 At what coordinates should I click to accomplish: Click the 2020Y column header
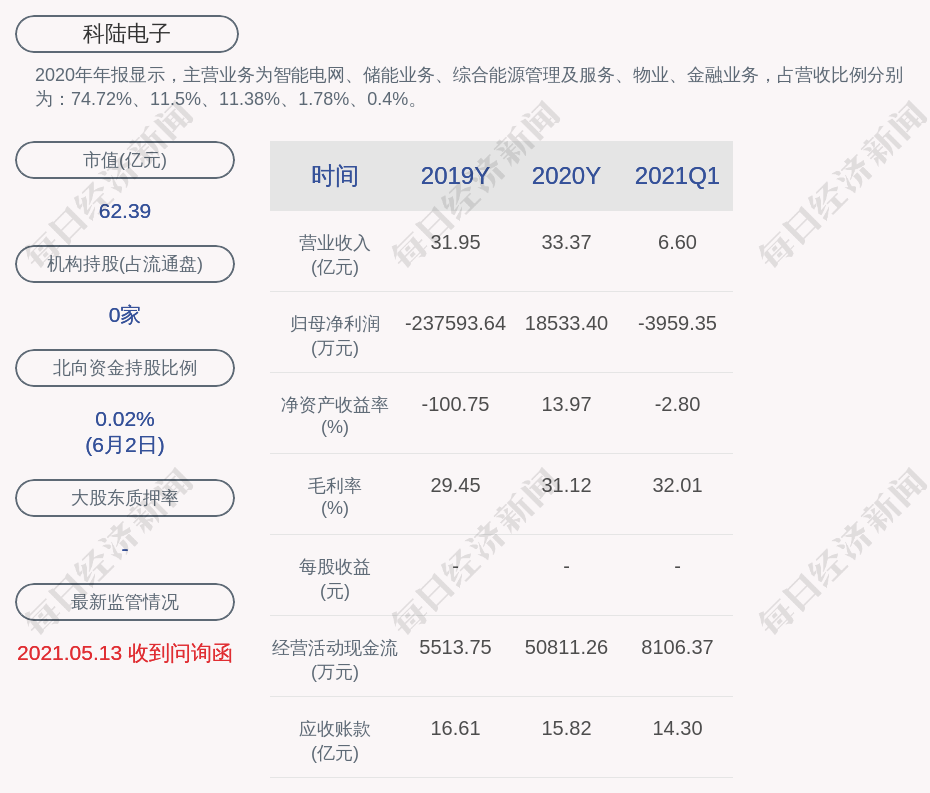[566, 176]
